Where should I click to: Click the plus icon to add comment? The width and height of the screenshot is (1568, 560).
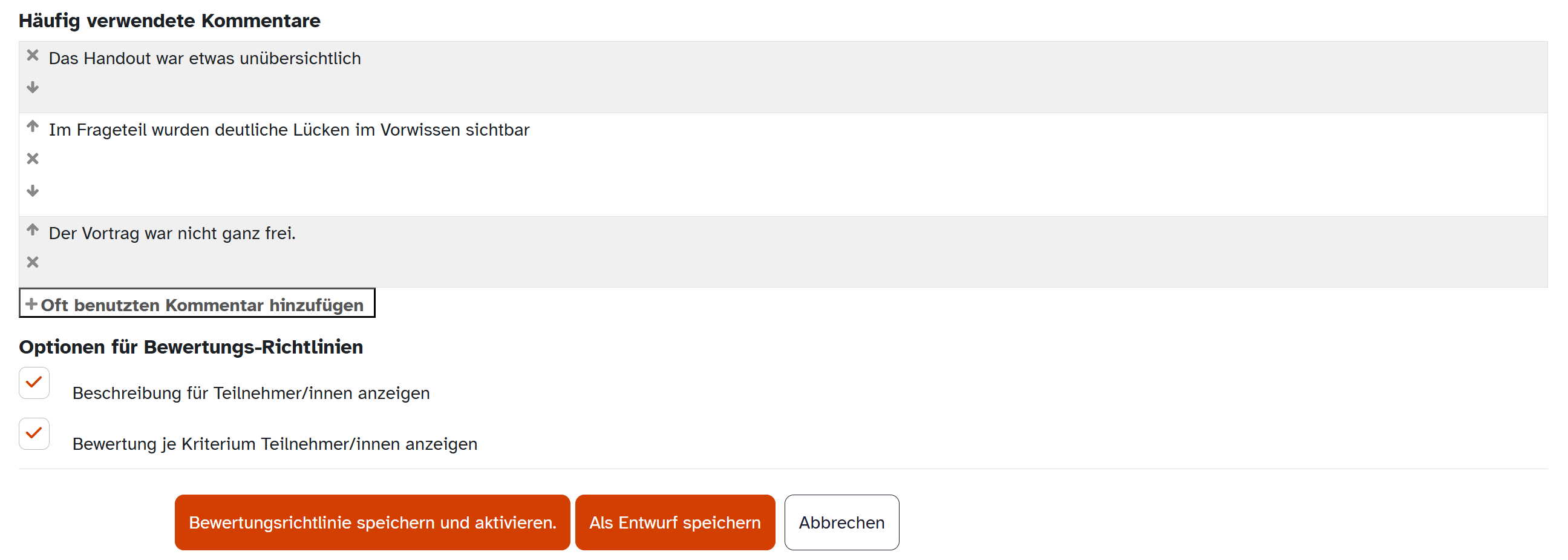point(31,304)
